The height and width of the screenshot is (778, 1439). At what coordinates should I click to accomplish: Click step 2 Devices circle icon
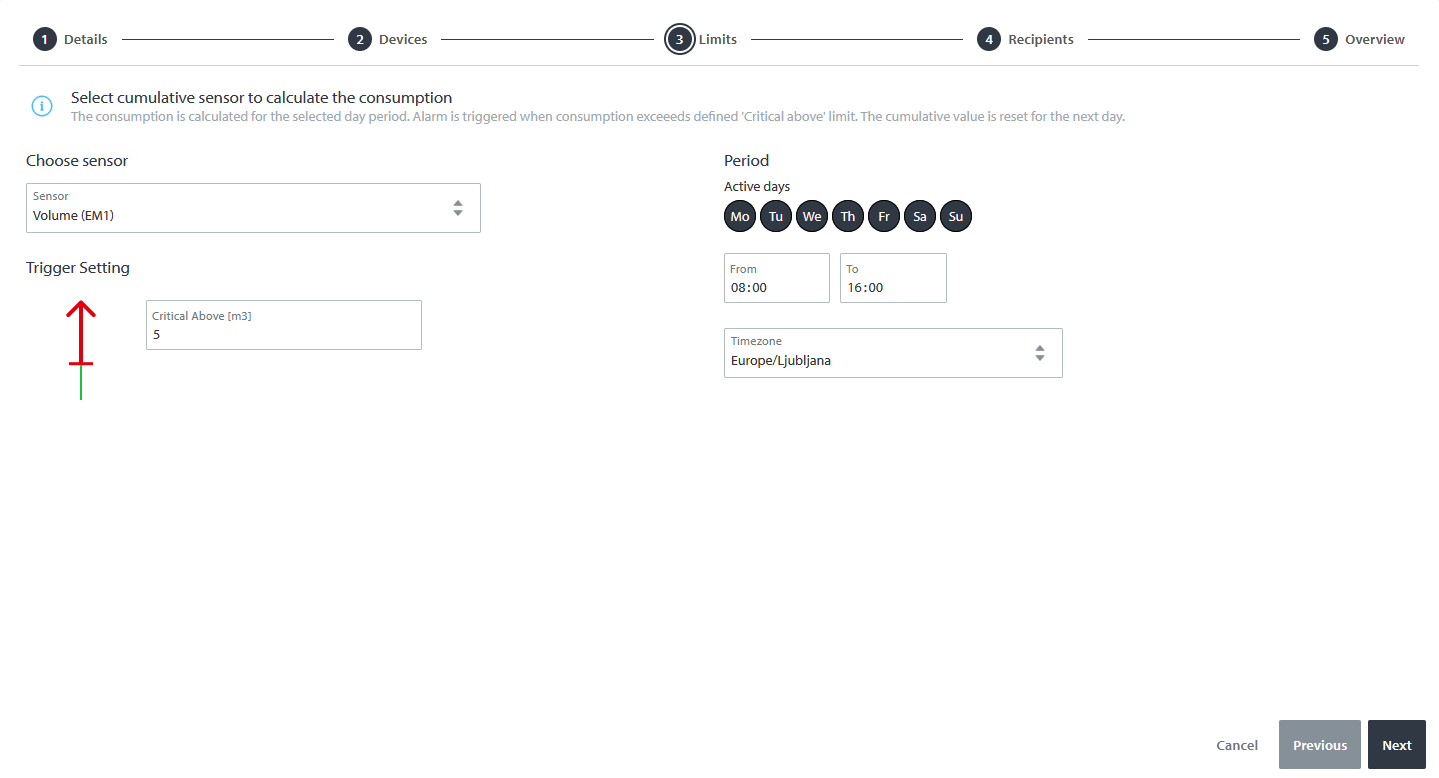tap(359, 39)
